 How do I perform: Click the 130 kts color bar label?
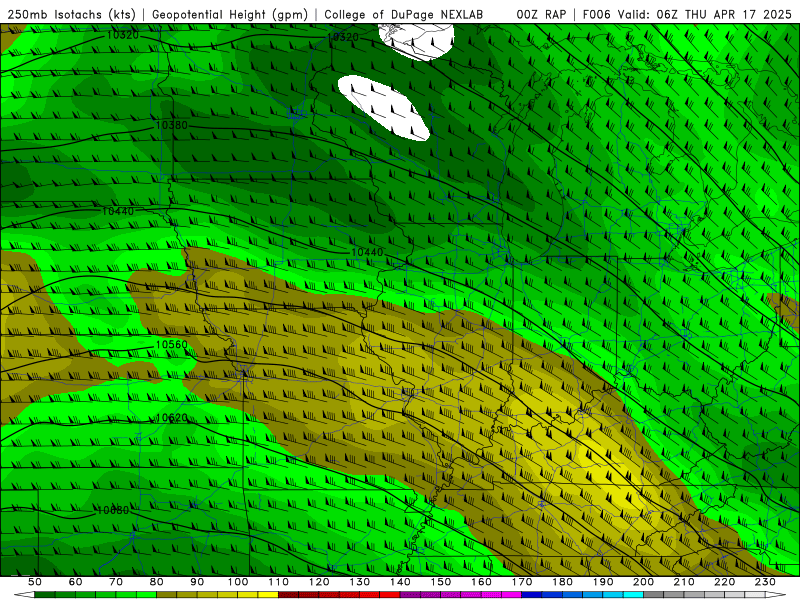pos(360,582)
